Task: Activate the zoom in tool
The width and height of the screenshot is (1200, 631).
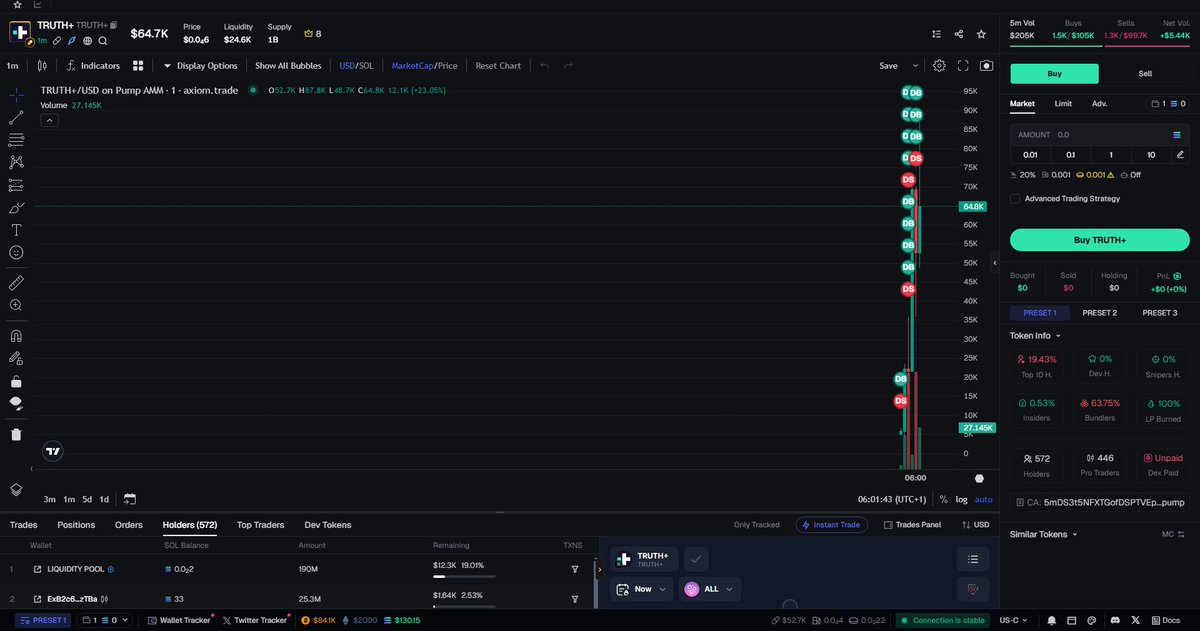Action: pyautogui.click(x=16, y=305)
